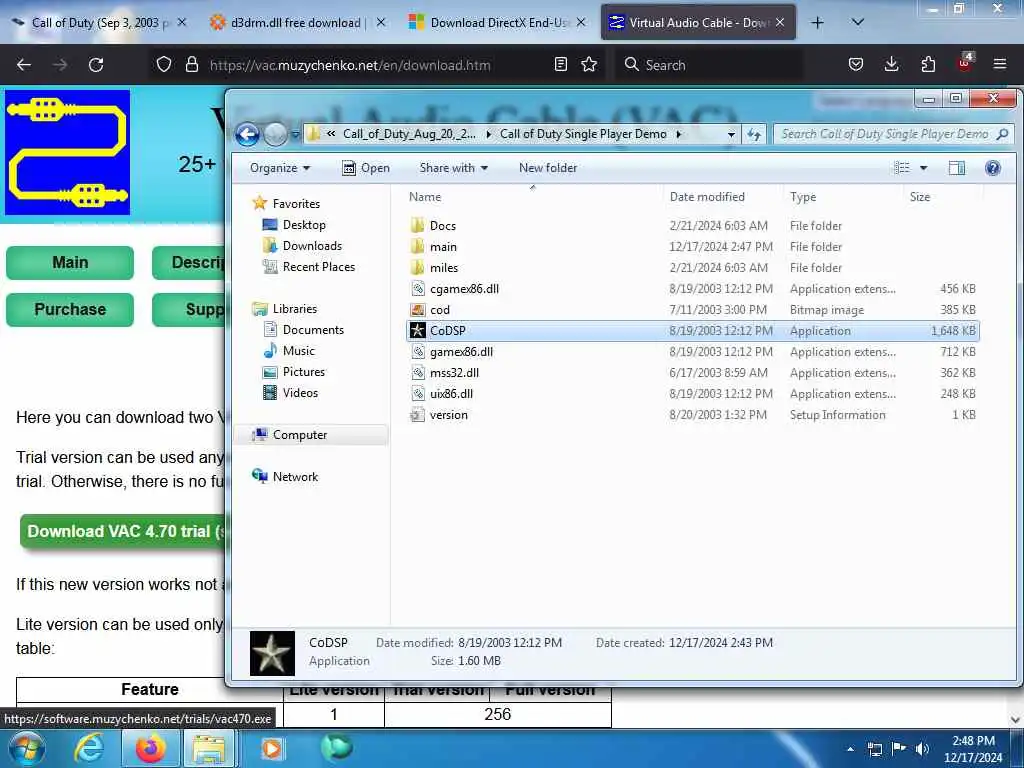Click Download VAC 4.70 trial button
The height and width of the screenshot is (768, 1024).
pyautogui.click(x=123, y=532)
